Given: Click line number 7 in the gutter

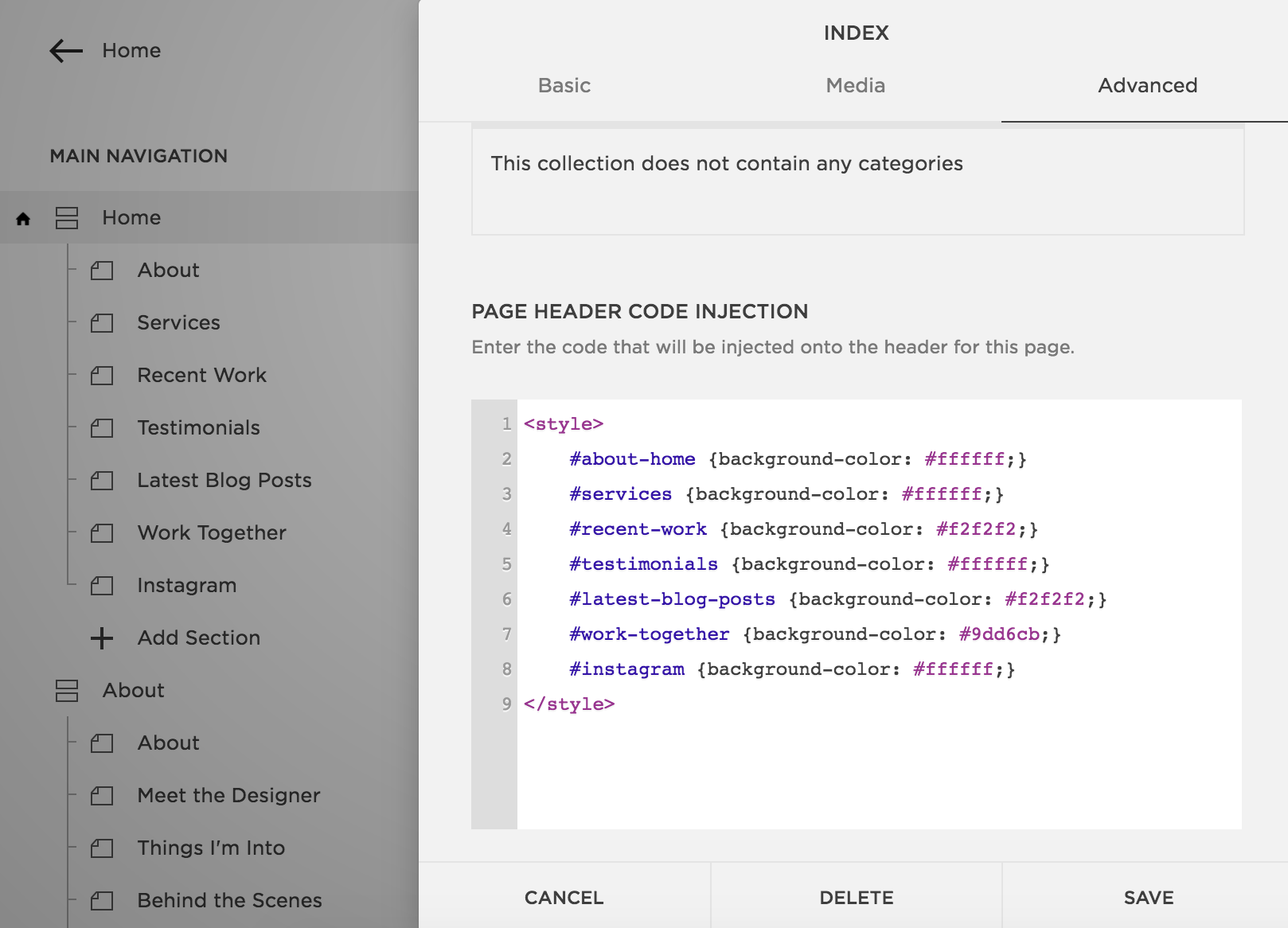Looking at the screenshot, I should (506, 634).
